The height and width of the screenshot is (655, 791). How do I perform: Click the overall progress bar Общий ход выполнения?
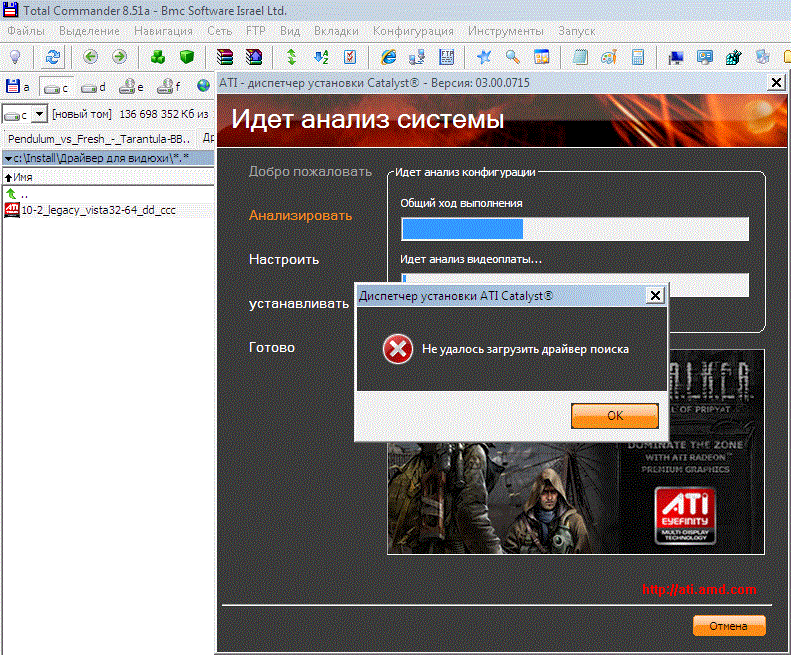pyautogui.click(x=574, y=229)
